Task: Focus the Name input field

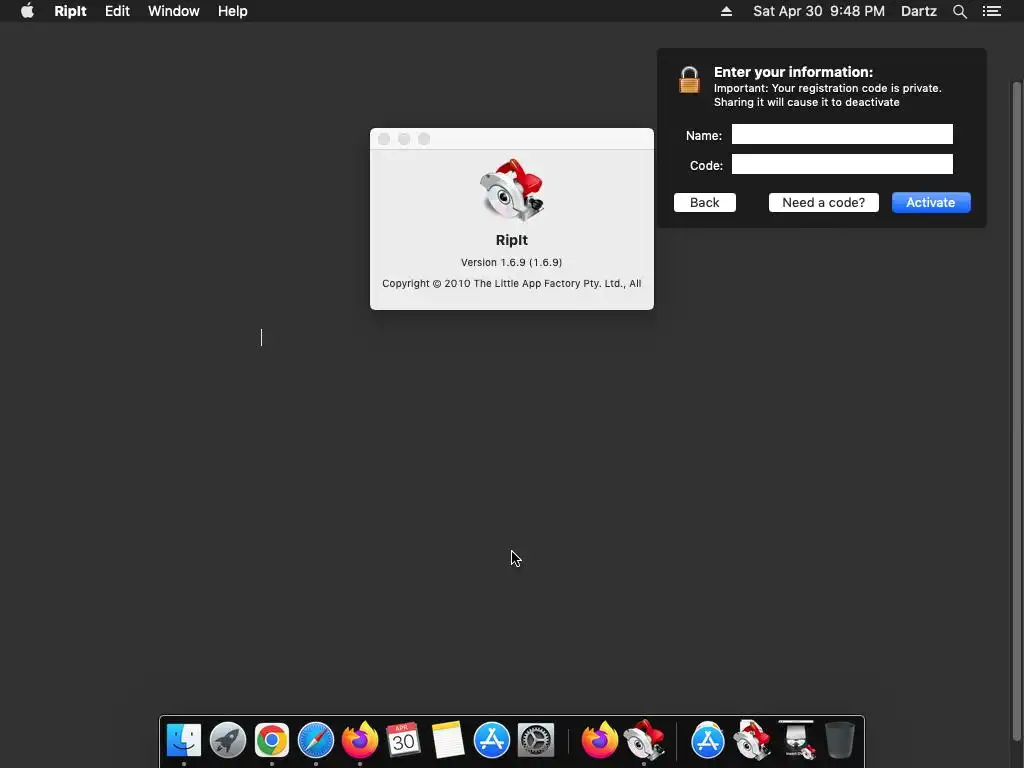Action: point(842,134)
